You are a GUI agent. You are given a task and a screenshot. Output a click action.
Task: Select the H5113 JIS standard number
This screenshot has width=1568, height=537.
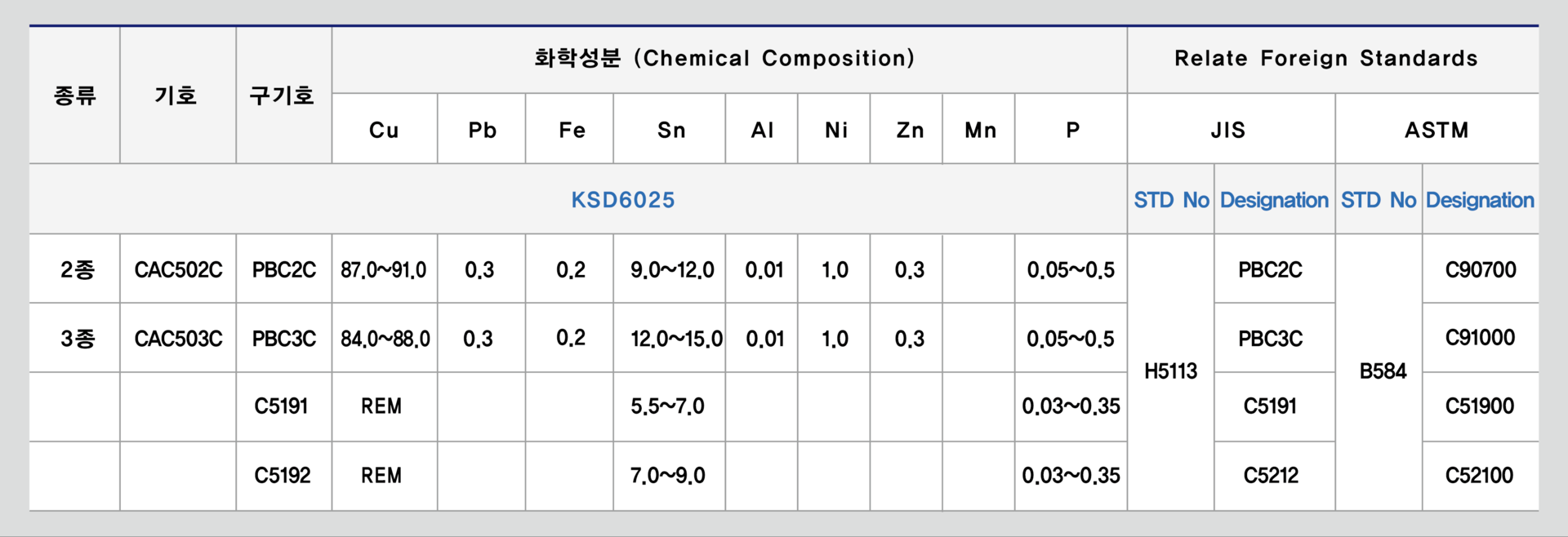click(x=1170, y=371)
